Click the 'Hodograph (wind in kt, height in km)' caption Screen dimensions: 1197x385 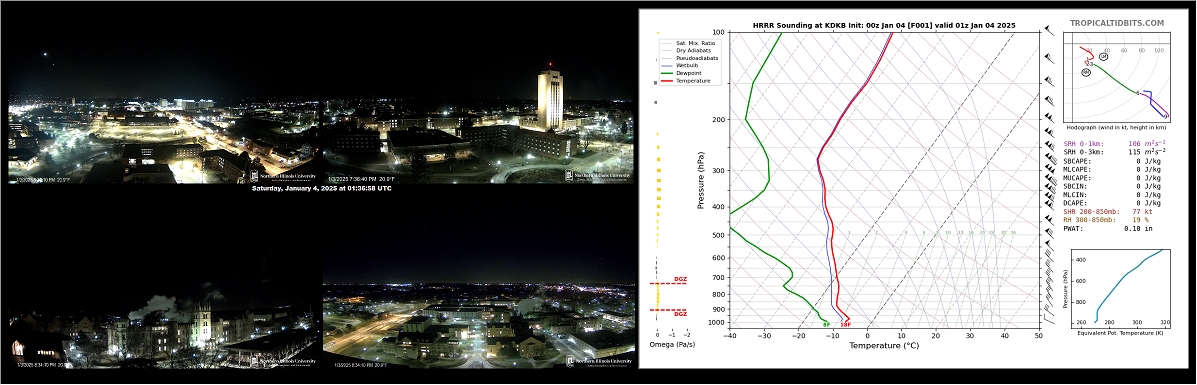tap(1116, 127)
